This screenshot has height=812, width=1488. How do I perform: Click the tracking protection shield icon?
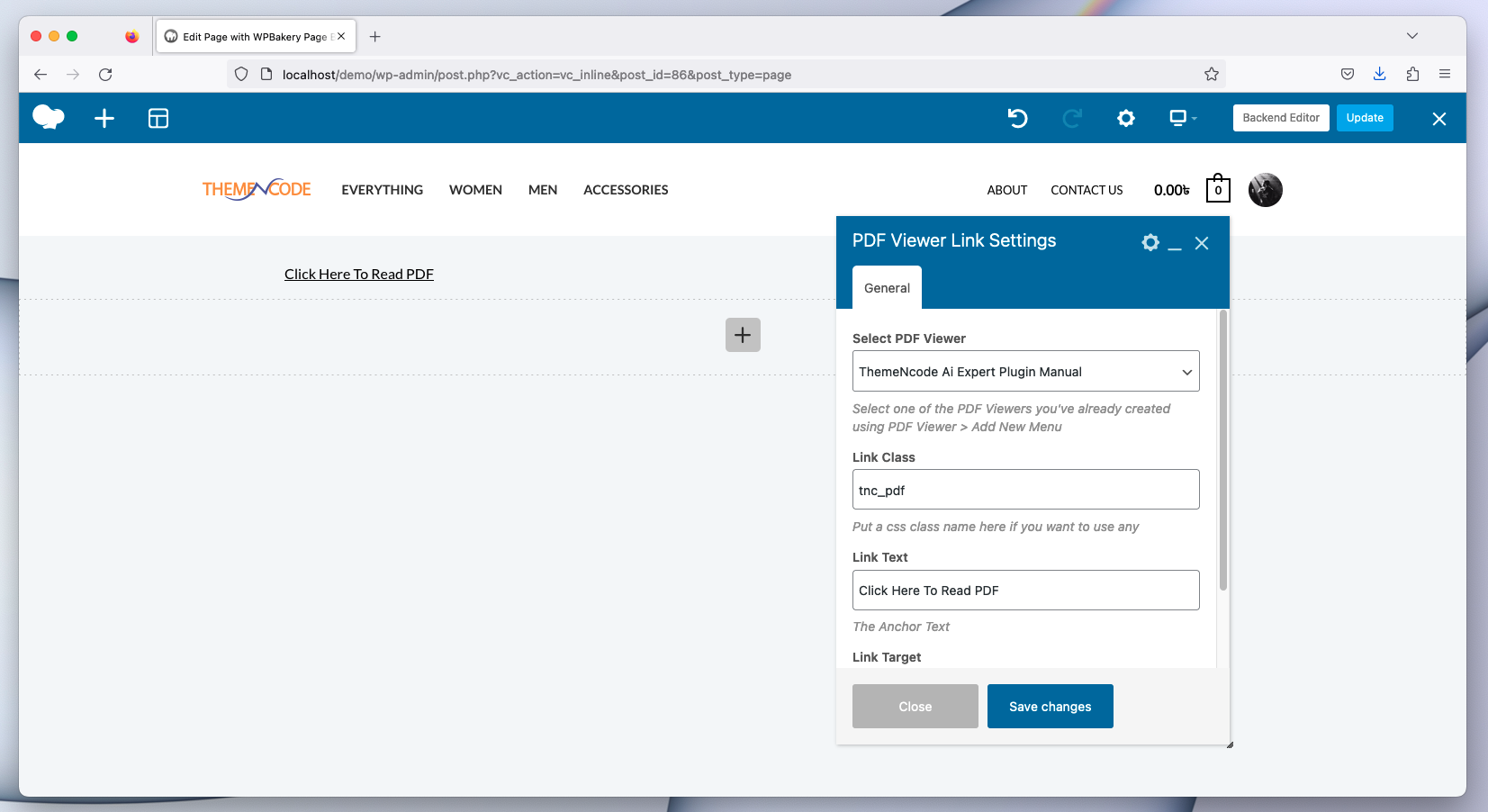click(x=241, y=75)
